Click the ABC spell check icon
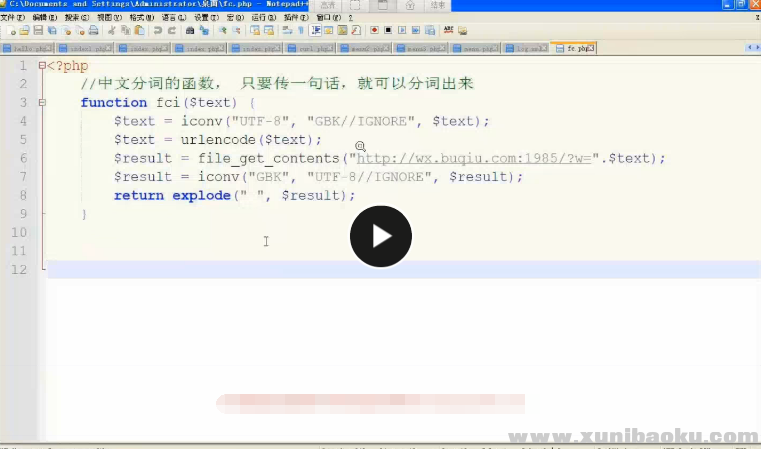This screenshot has height=449, width=761. [447, 31]
